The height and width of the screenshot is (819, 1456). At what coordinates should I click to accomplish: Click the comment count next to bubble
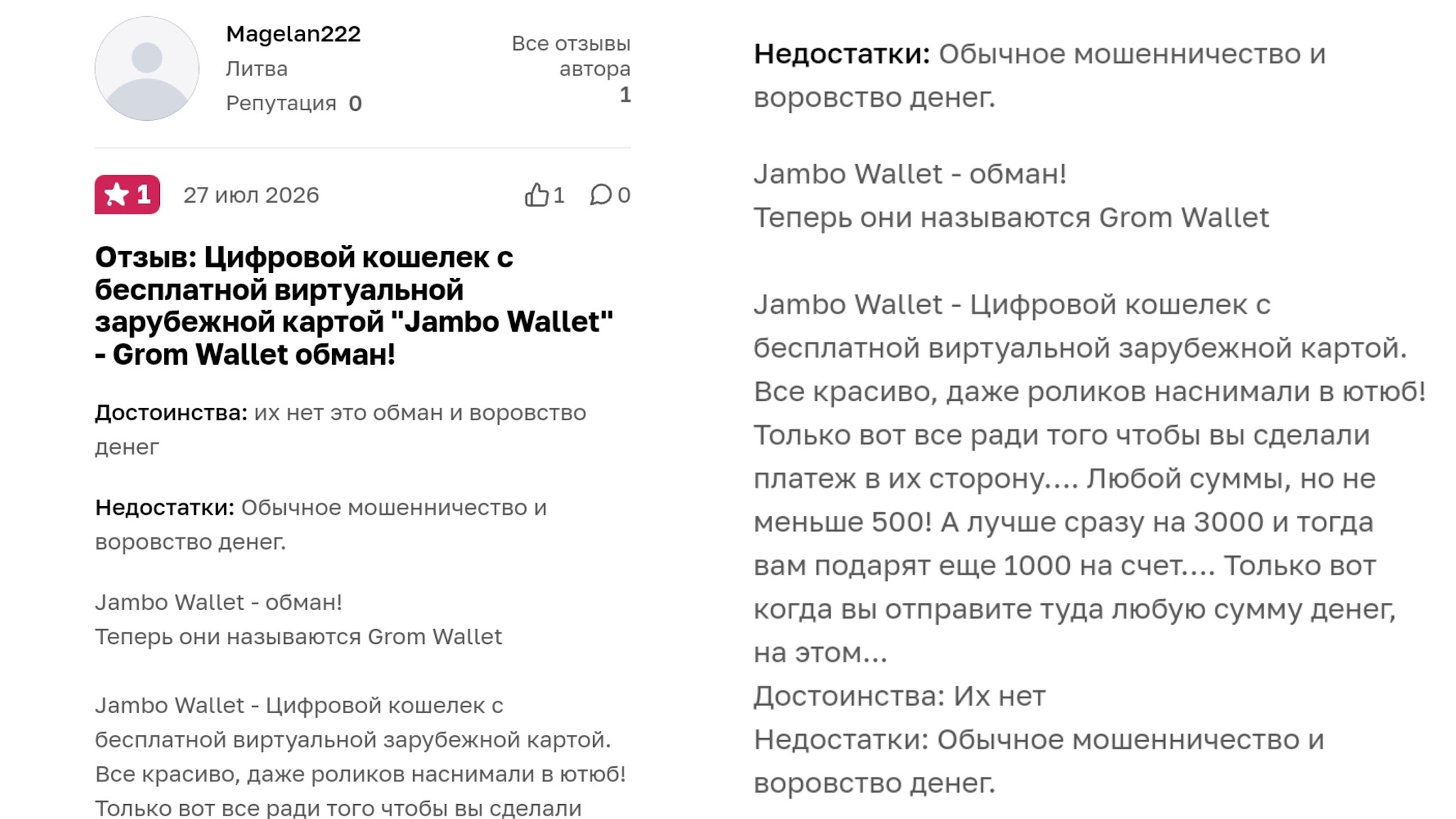(623, 195)
